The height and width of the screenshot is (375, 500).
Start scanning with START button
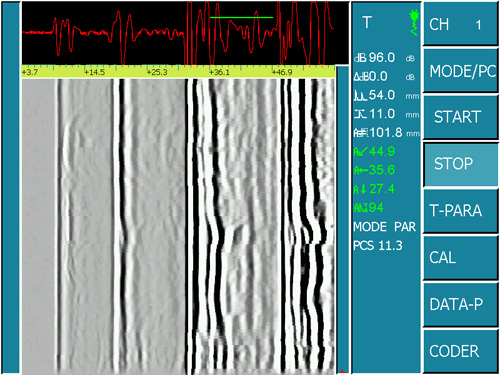461,117
